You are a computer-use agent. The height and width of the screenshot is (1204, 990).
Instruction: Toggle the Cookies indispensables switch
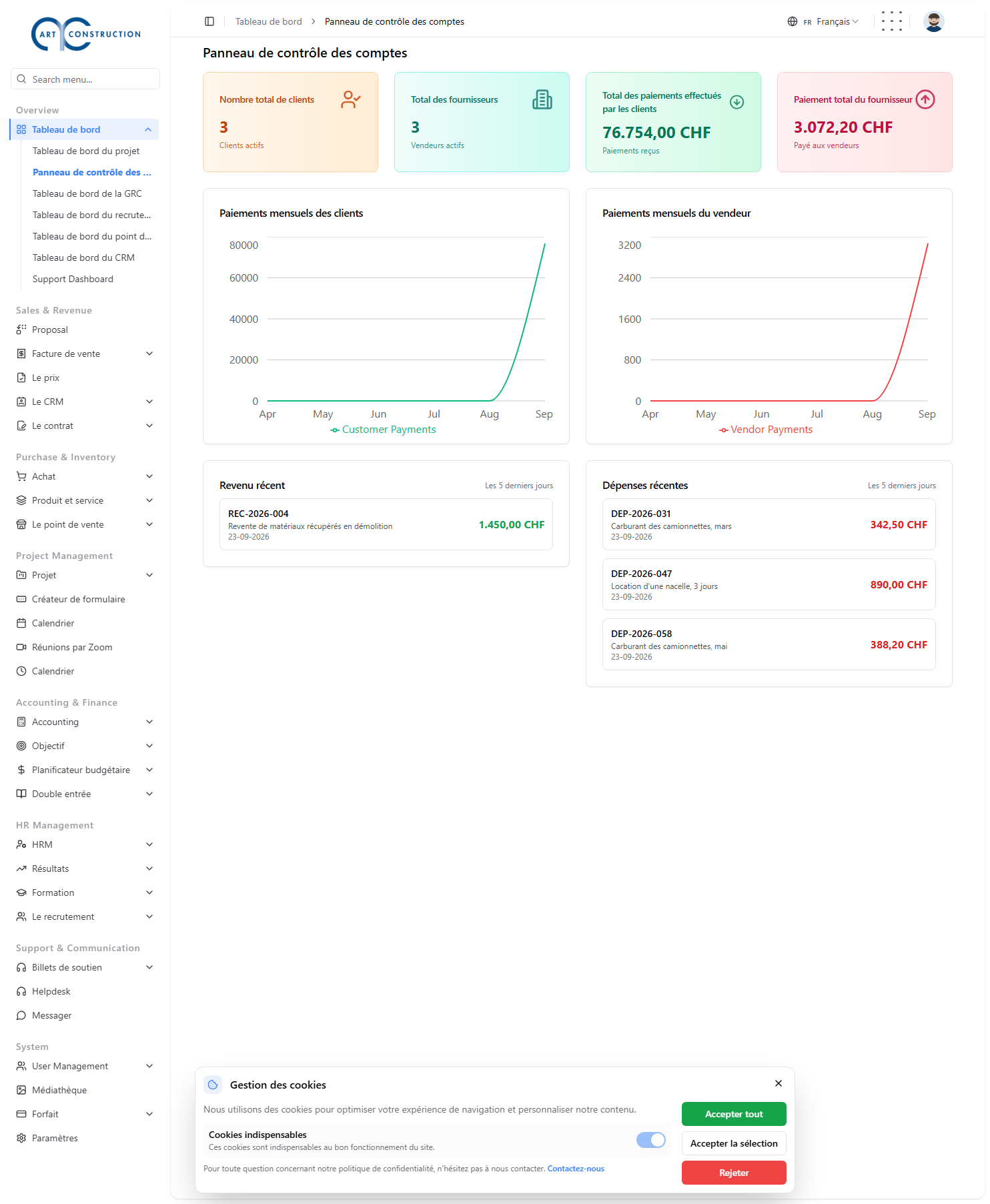[x=651, y=1140]
